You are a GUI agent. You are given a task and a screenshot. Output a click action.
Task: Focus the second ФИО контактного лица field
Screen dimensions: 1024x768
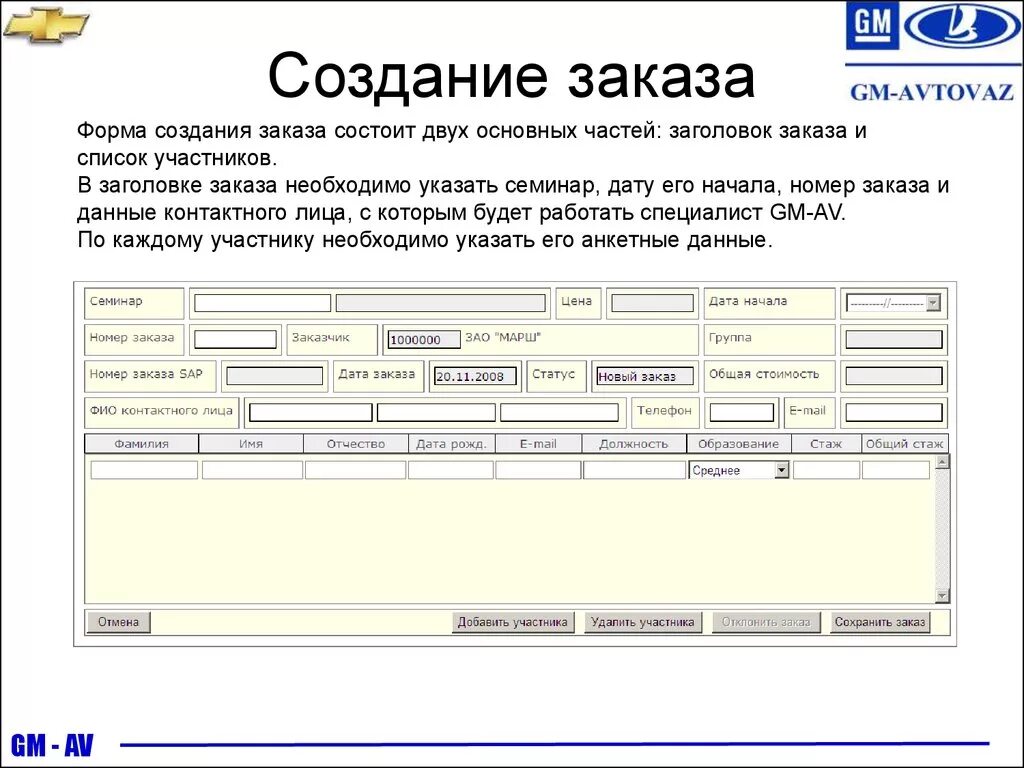[x=436, y=413]
